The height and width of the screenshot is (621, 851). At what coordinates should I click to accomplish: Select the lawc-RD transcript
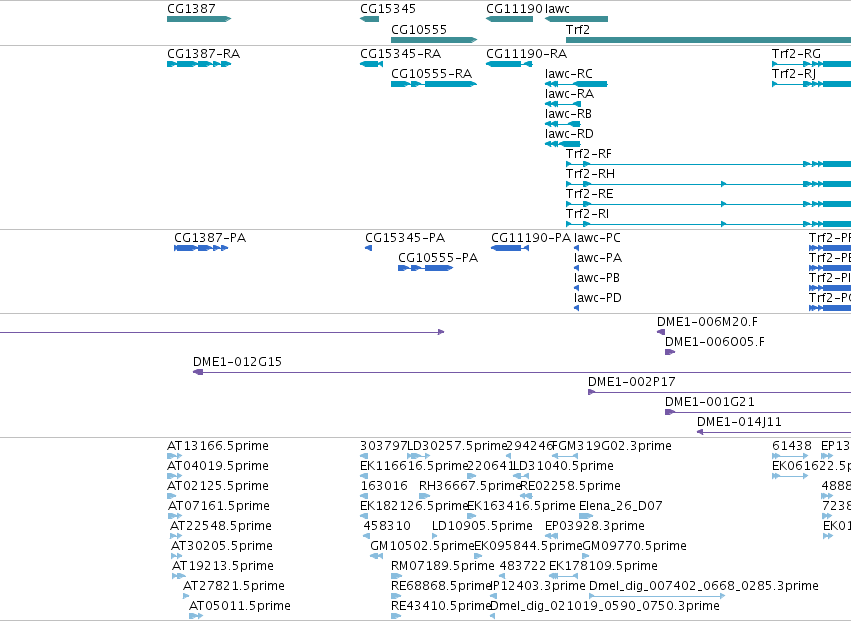(x=569, y=134)
